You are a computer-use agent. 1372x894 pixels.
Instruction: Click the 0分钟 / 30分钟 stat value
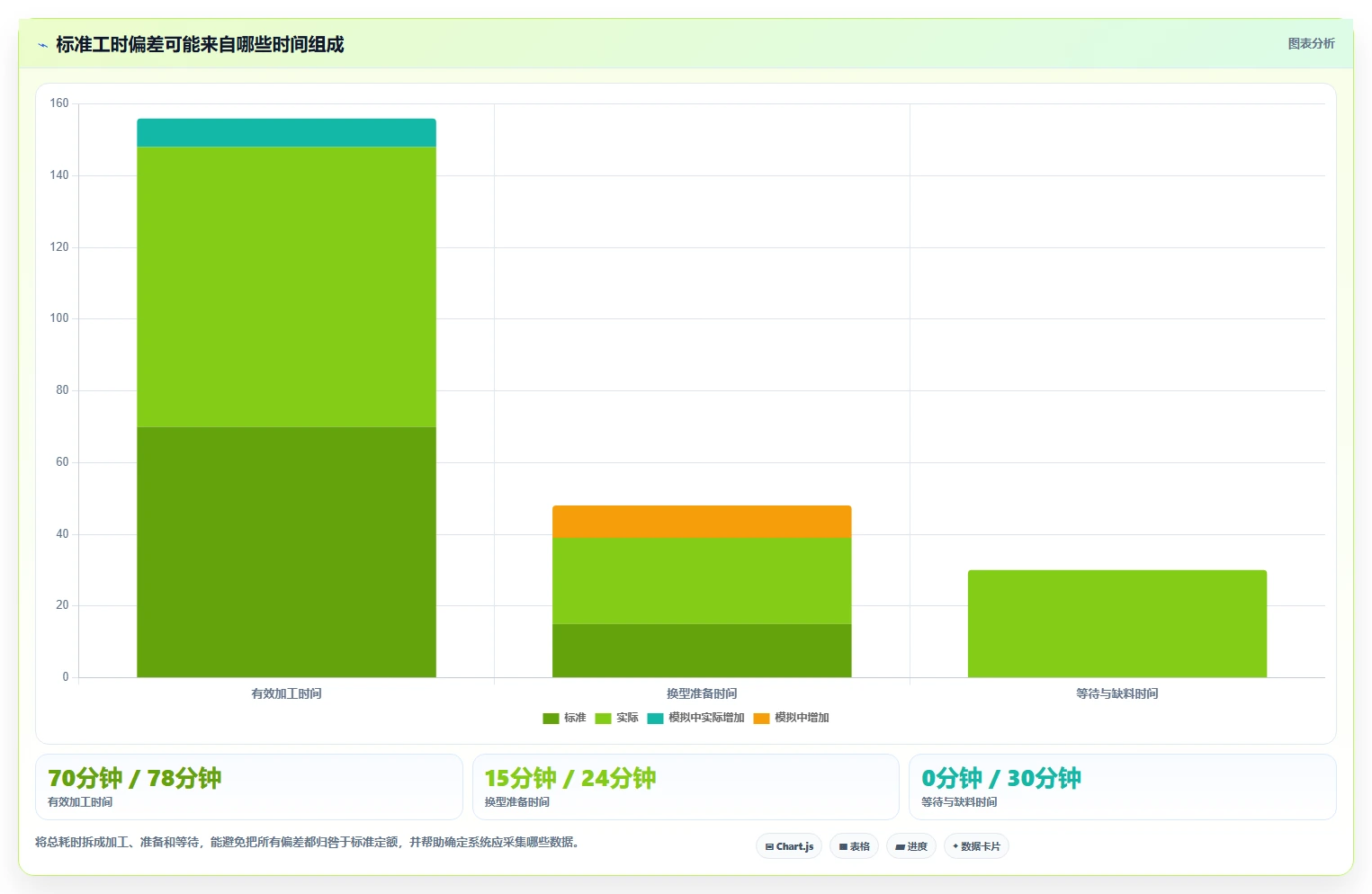click(x=1001, y=778)
